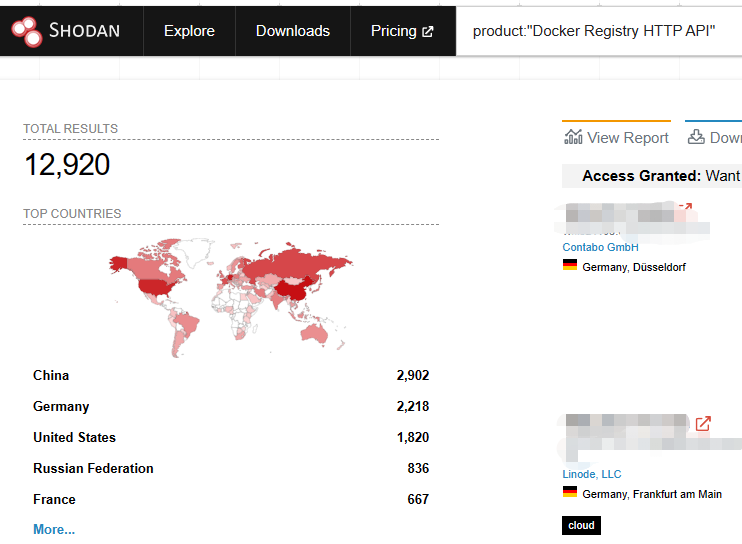Click the Pricing external link icon
Viewport: 742px width, 544px height.
[x=428, y=32]
